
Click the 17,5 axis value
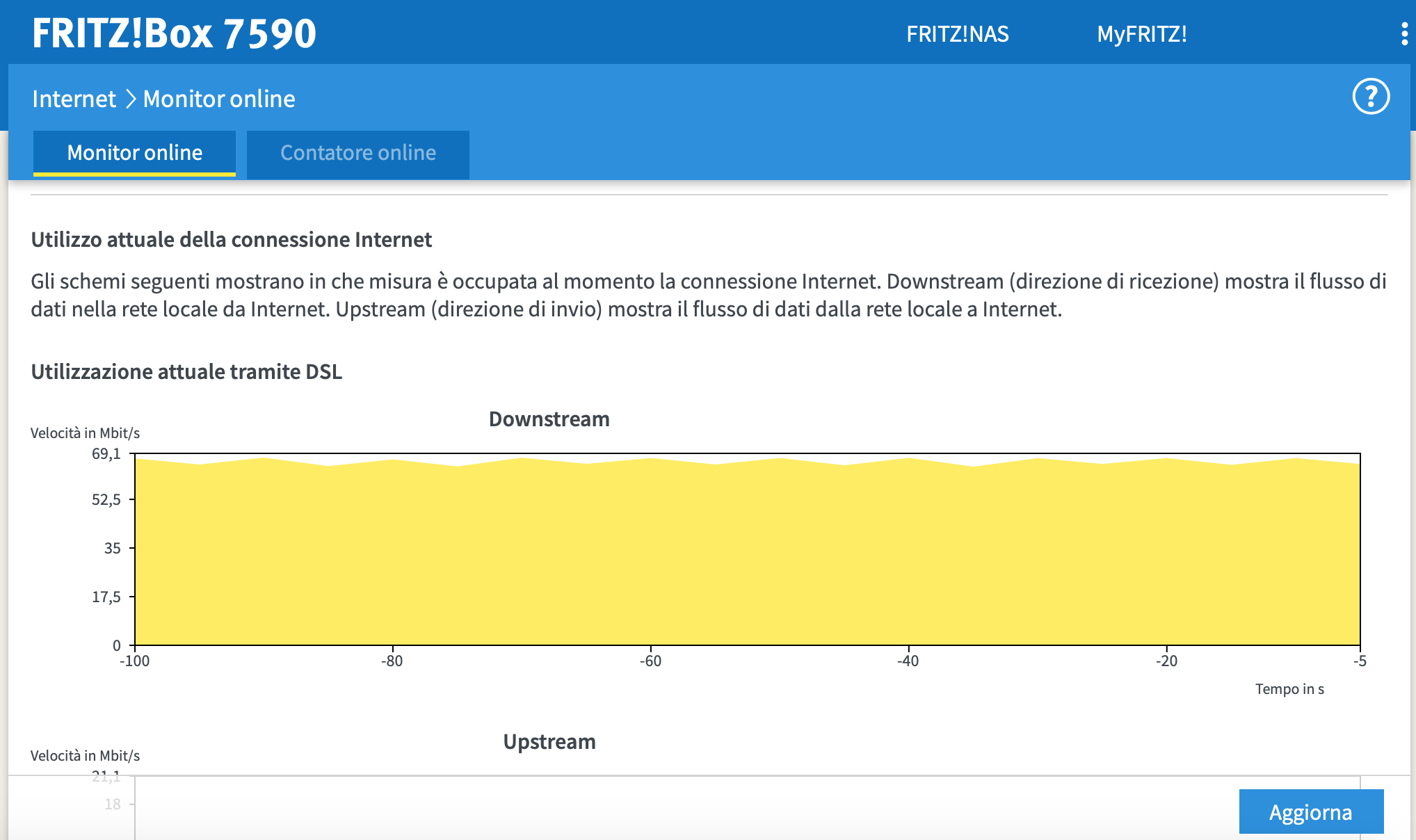[106, 597]
